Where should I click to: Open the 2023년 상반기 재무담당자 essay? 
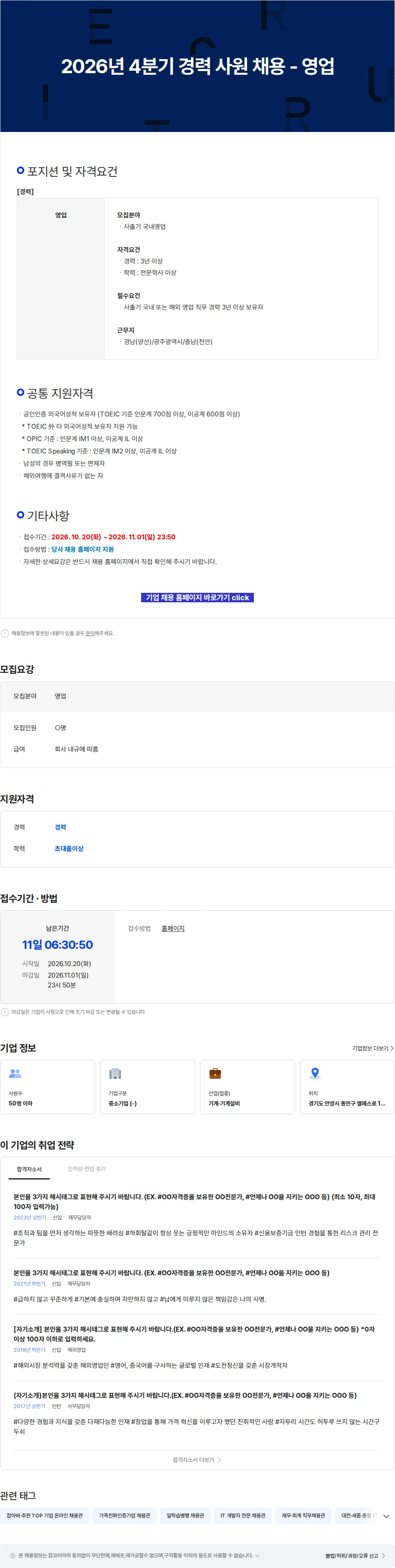[197, 1220]
